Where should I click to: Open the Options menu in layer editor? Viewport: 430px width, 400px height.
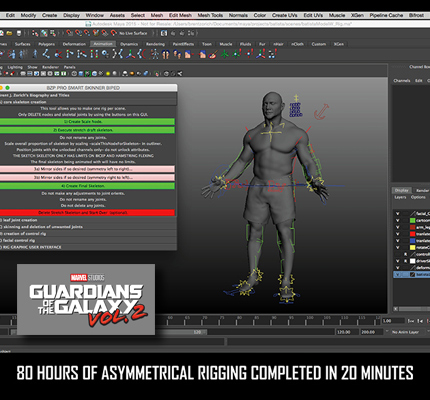click(x=418, y=197)
